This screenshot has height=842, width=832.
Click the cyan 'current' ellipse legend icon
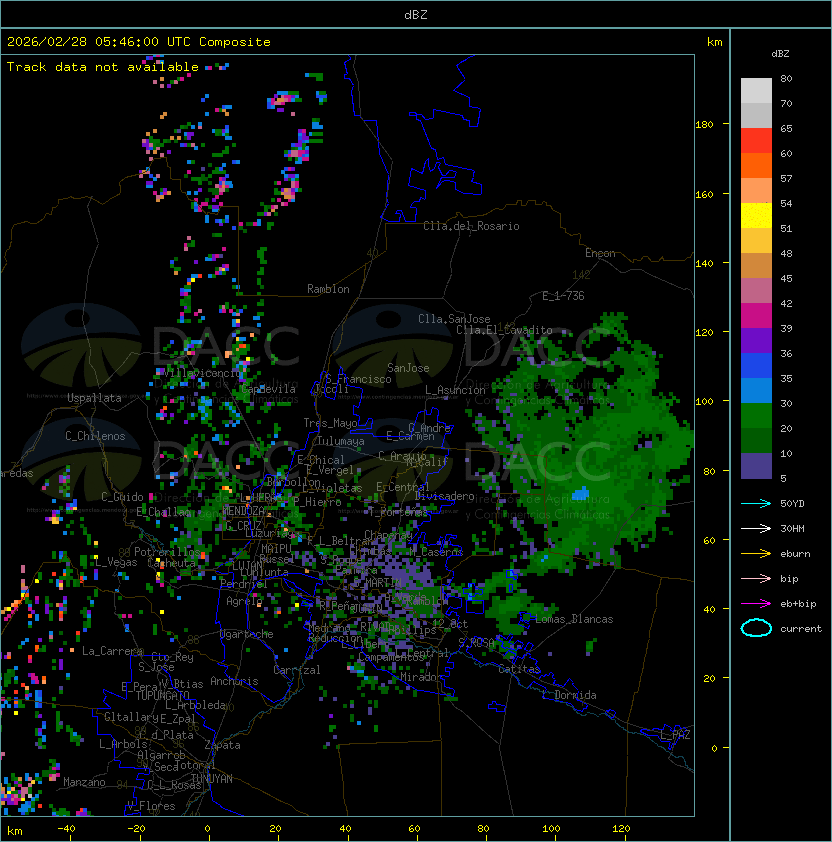pyautogui.click(x=756, y=628)
